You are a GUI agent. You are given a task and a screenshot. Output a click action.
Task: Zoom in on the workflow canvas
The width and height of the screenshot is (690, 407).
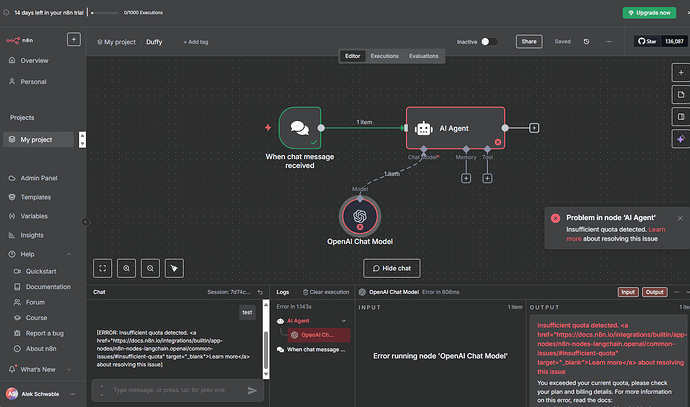click(x=127, y=268)
